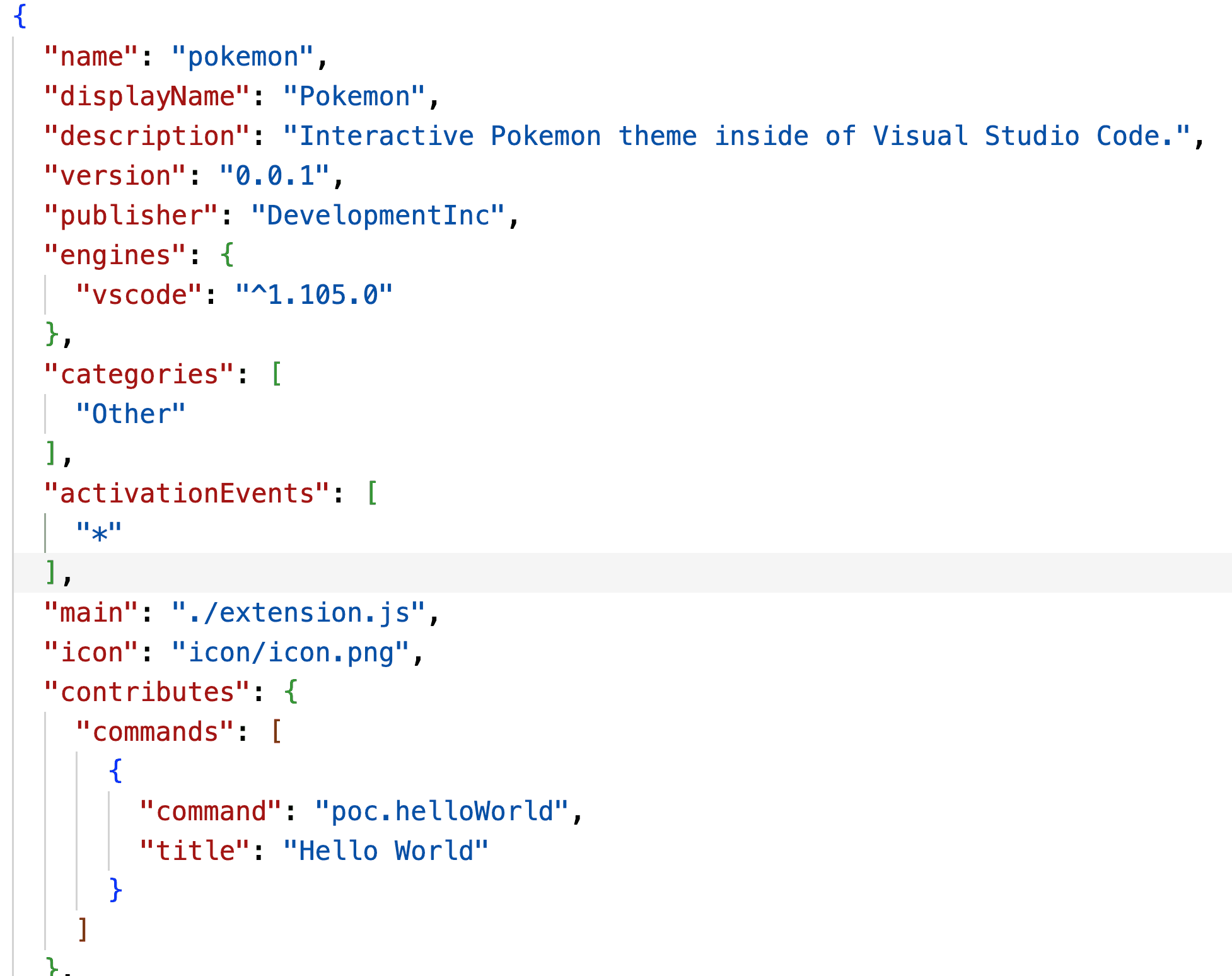Image resolution: width=1232 pixels, height=976 pixels.
Task: Click the opening bracket after "commands"
Action: pyautogui.click(x=276, y=733)
